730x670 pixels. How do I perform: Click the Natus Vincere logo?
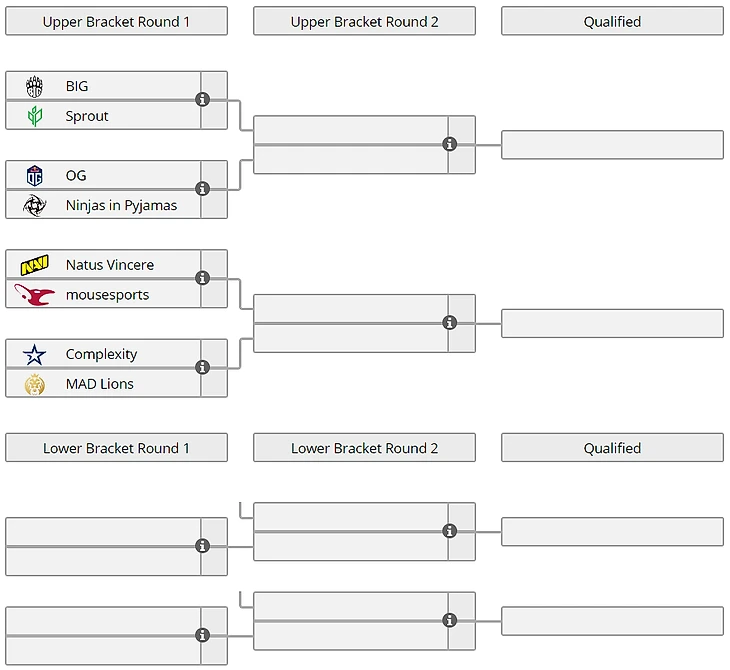click(35, 265)
